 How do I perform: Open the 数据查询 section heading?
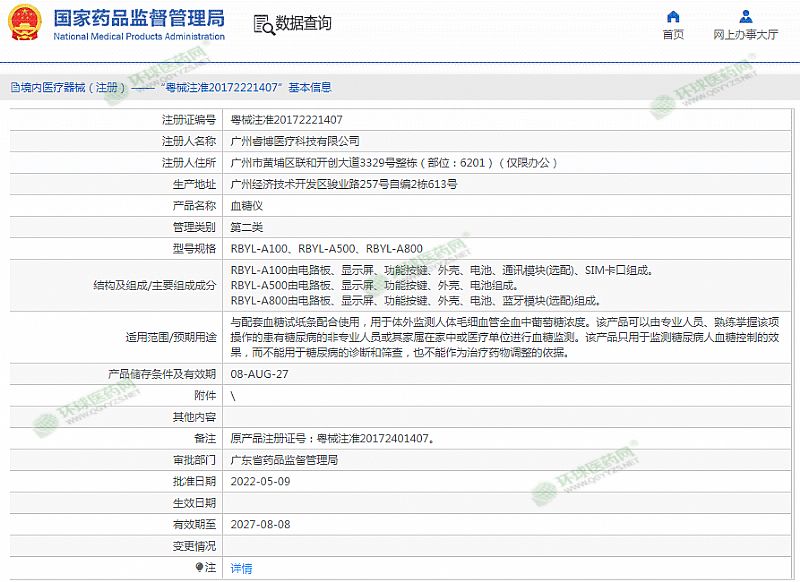pos(303,24)
